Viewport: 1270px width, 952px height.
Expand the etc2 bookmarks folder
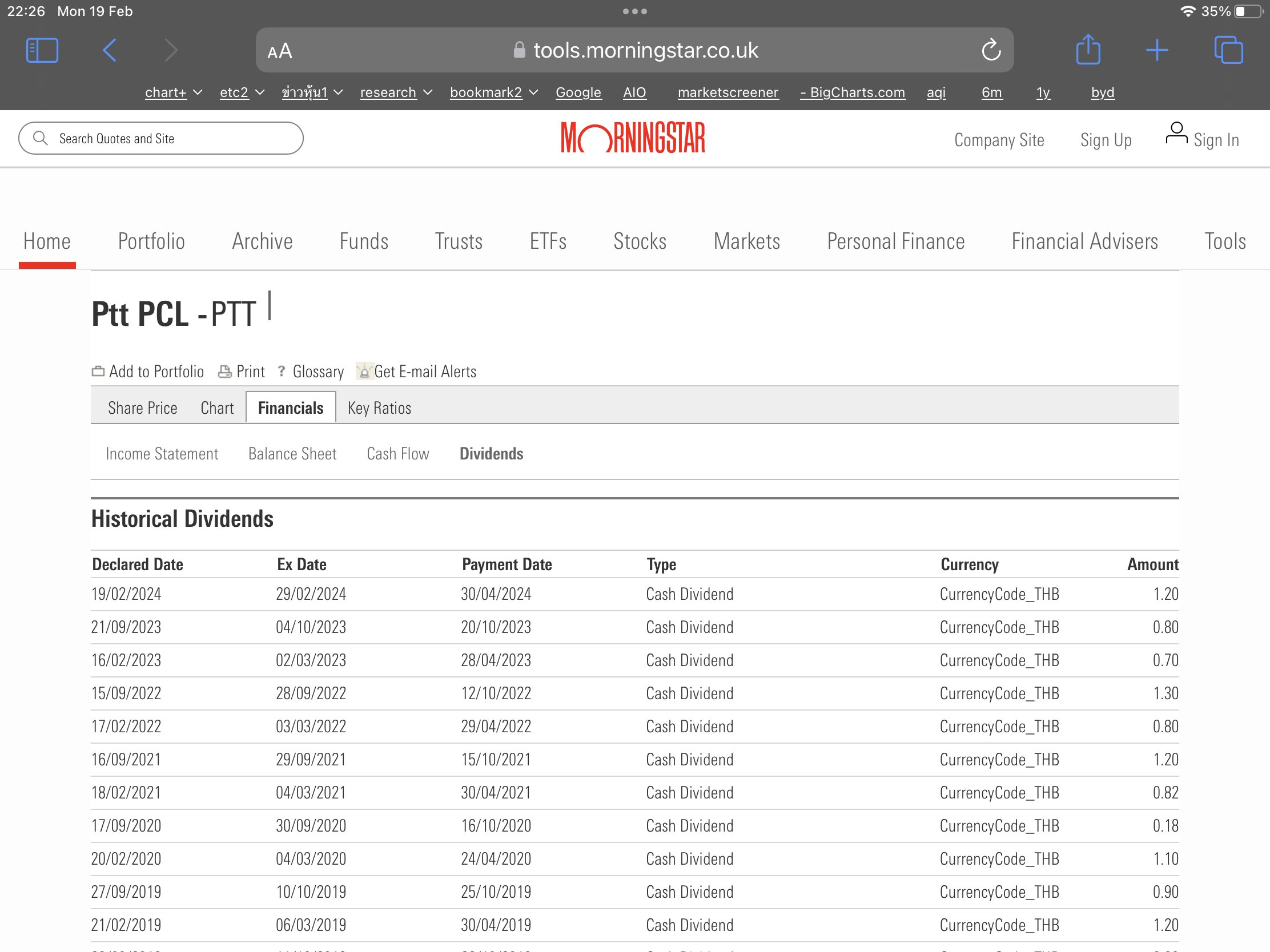pyautogui.click(x=242, y=92)
